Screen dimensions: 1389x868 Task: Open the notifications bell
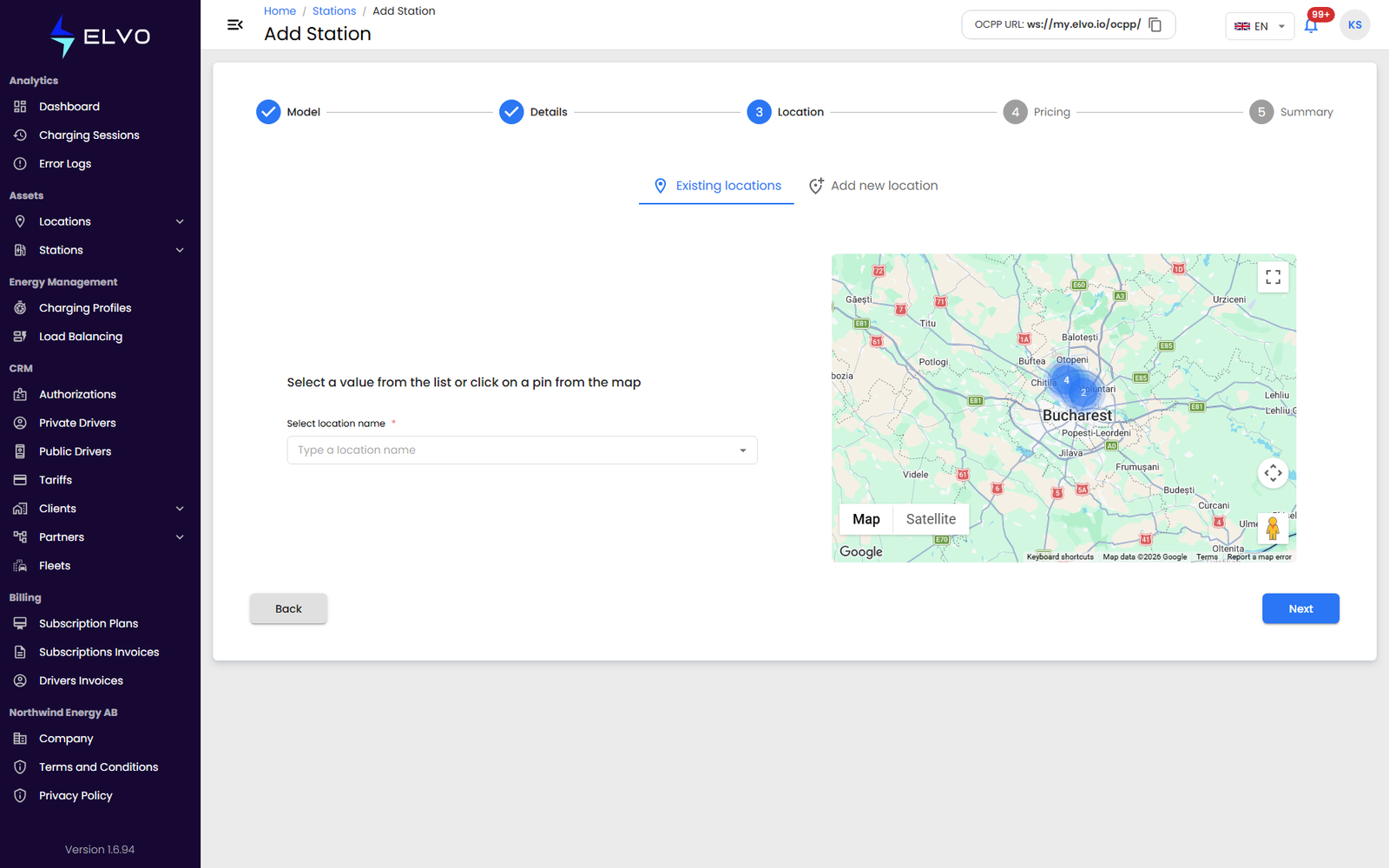1311,26
